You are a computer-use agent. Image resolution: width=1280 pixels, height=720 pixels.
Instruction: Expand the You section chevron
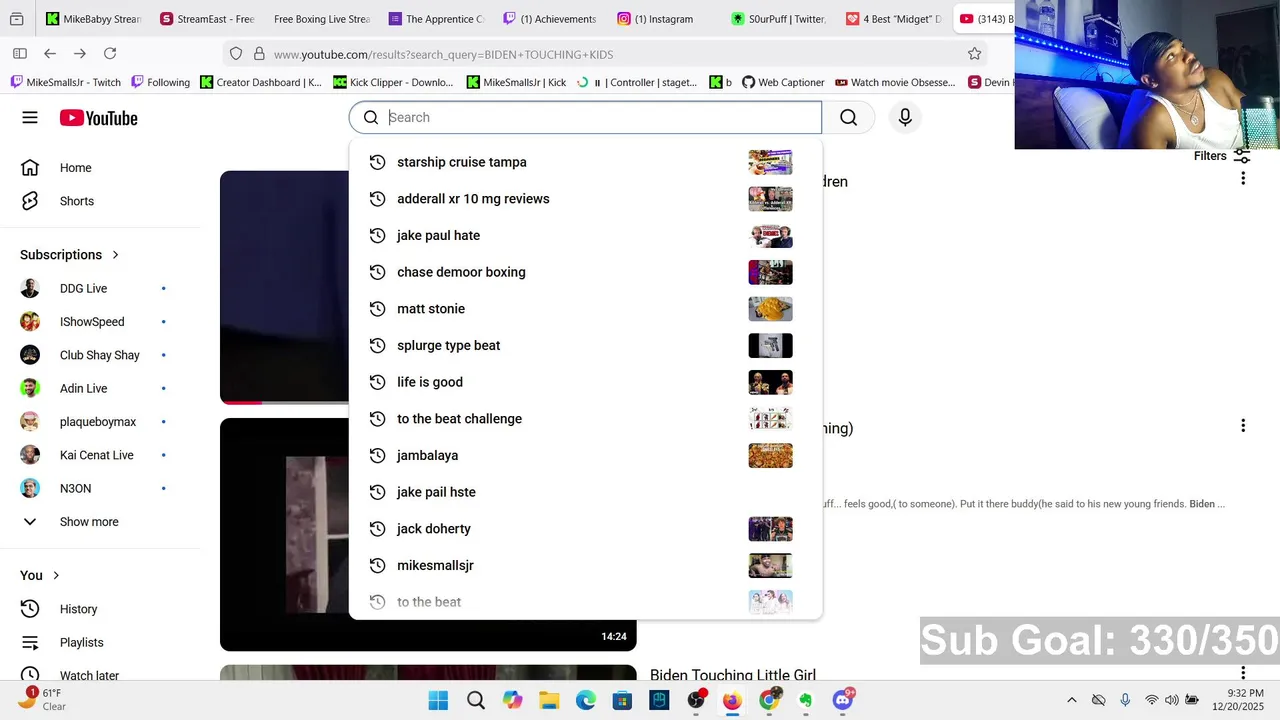click(56, 575)
